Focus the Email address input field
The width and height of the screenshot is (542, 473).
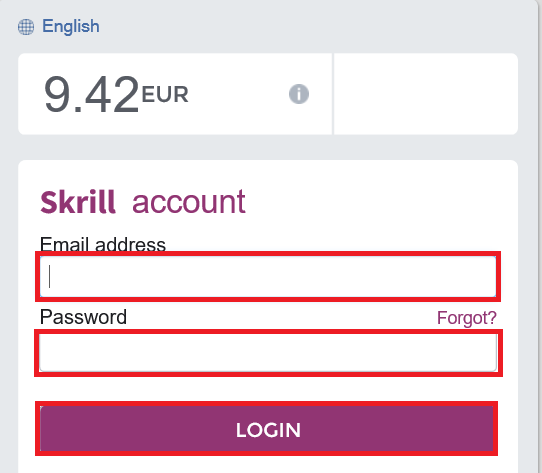click(x=268, y=277)
